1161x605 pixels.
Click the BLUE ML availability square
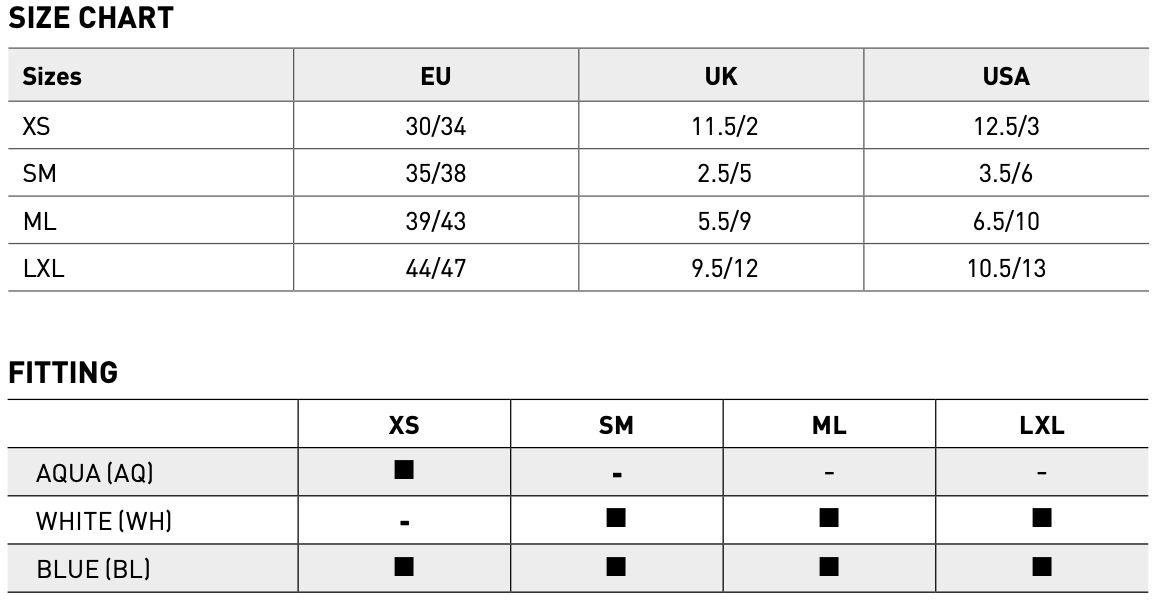[829, 566]
